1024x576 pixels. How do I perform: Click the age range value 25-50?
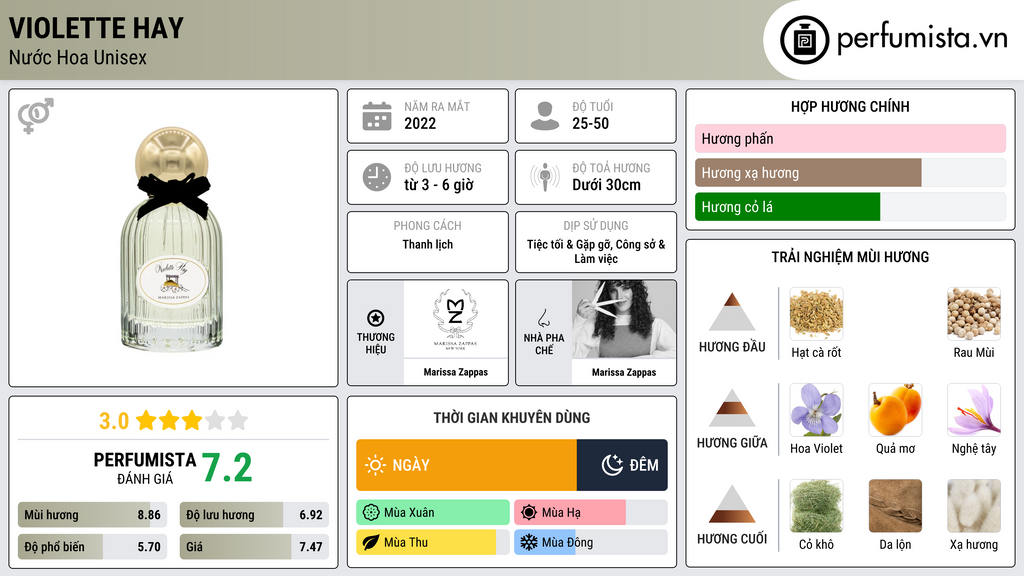590,123
